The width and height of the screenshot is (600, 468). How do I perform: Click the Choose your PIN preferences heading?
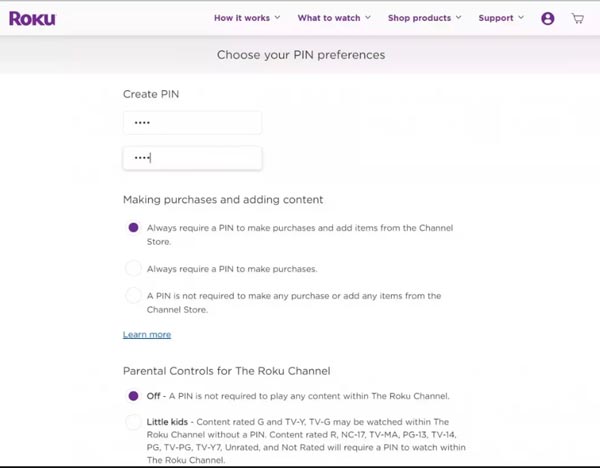coord(301,55)
